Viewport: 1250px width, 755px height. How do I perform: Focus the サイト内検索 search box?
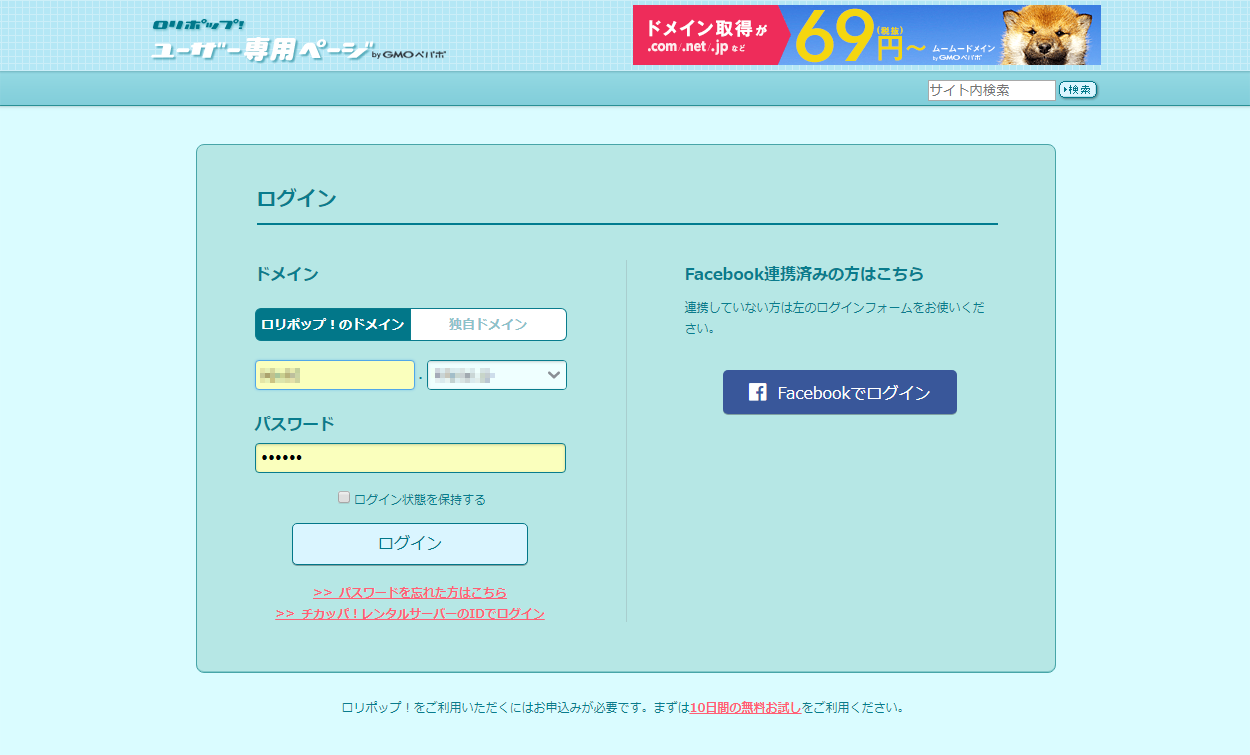click(x=990, y=90)
